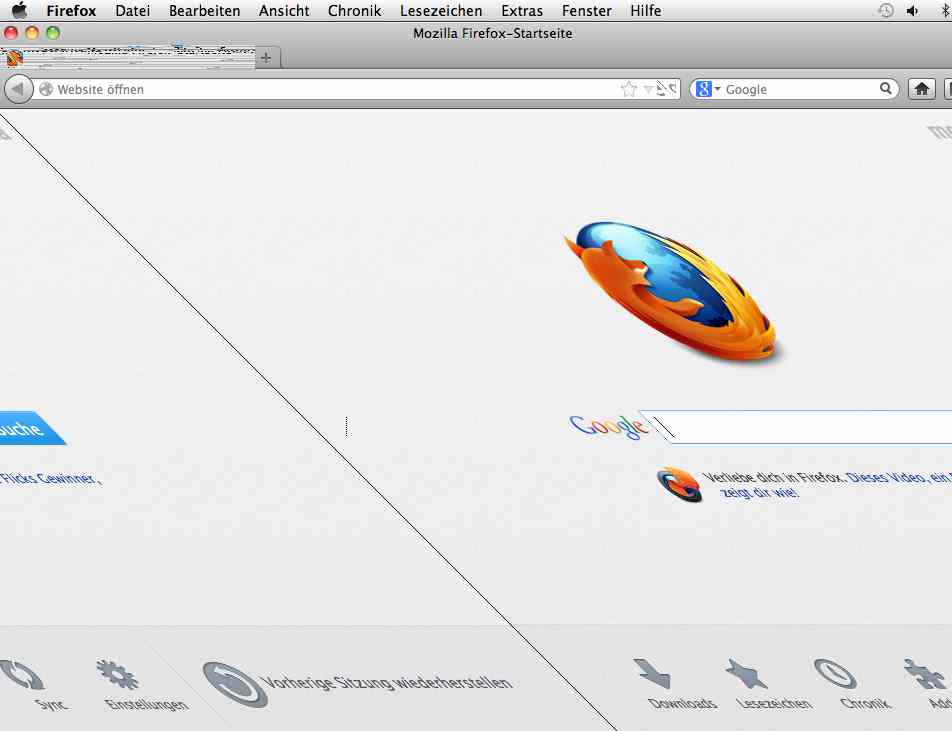Click the Flicks Gewinner link

coord(50,478)
